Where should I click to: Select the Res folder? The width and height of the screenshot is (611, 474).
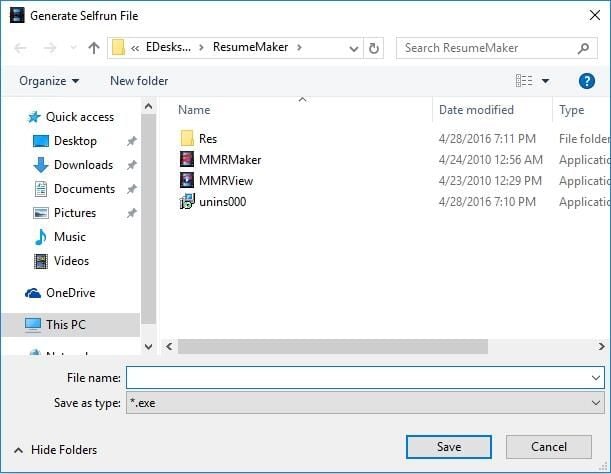tap(208, 139)
